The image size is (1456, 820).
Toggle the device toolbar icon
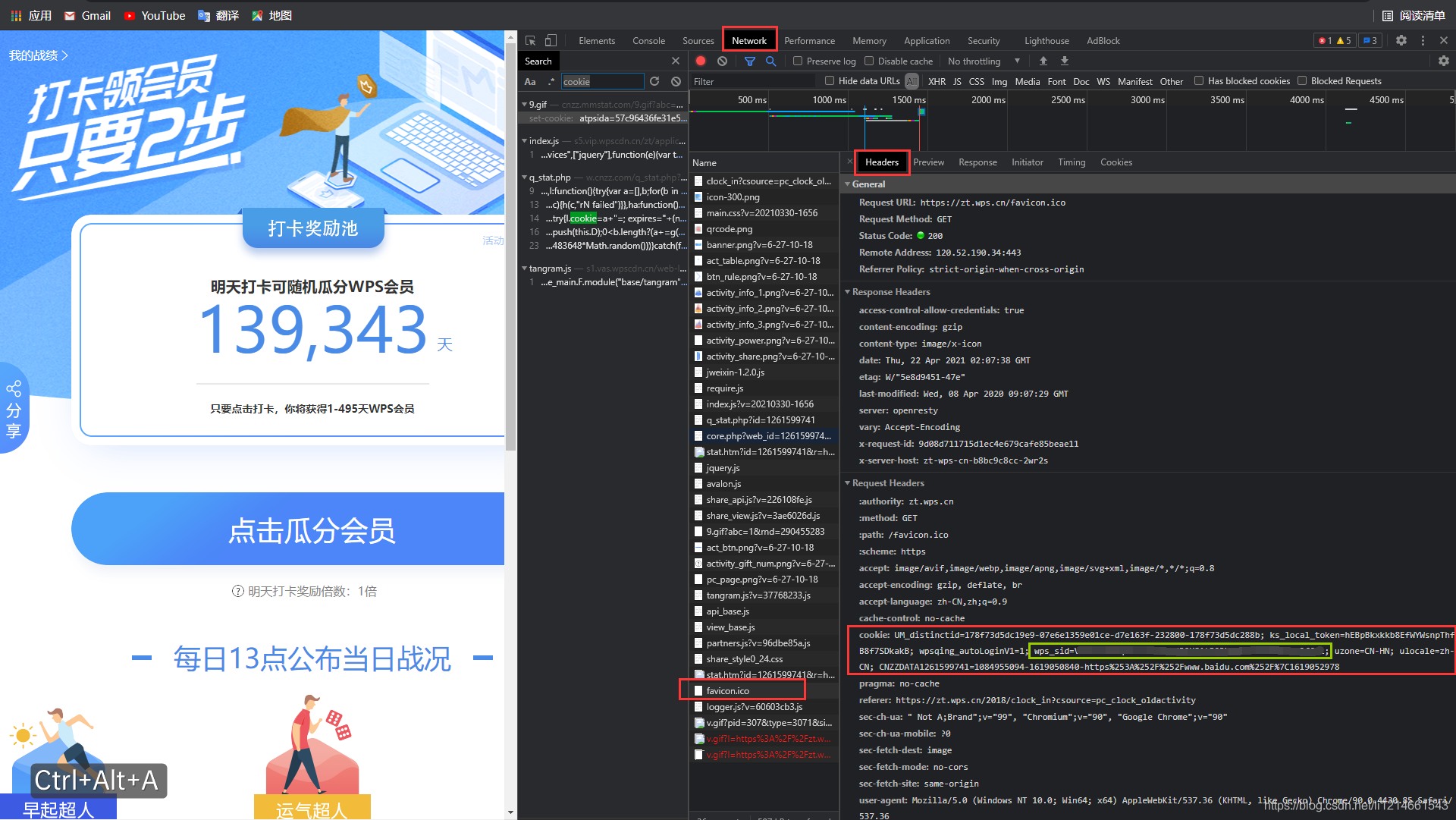[x=551, y=40]
